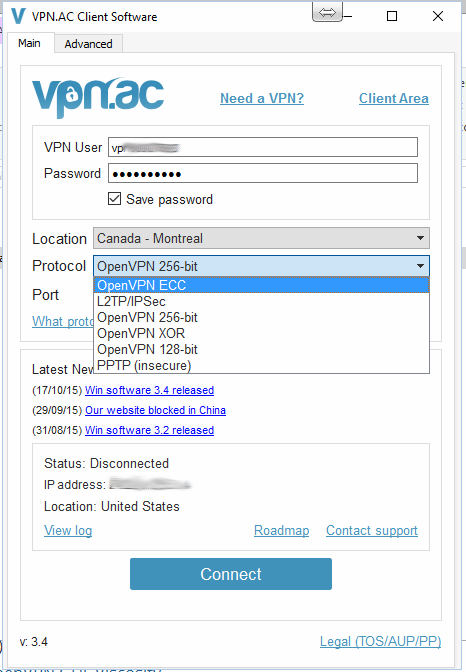Collapse the Protocol dropdown via its arrow
466x672 pixels.
point(421,266)
